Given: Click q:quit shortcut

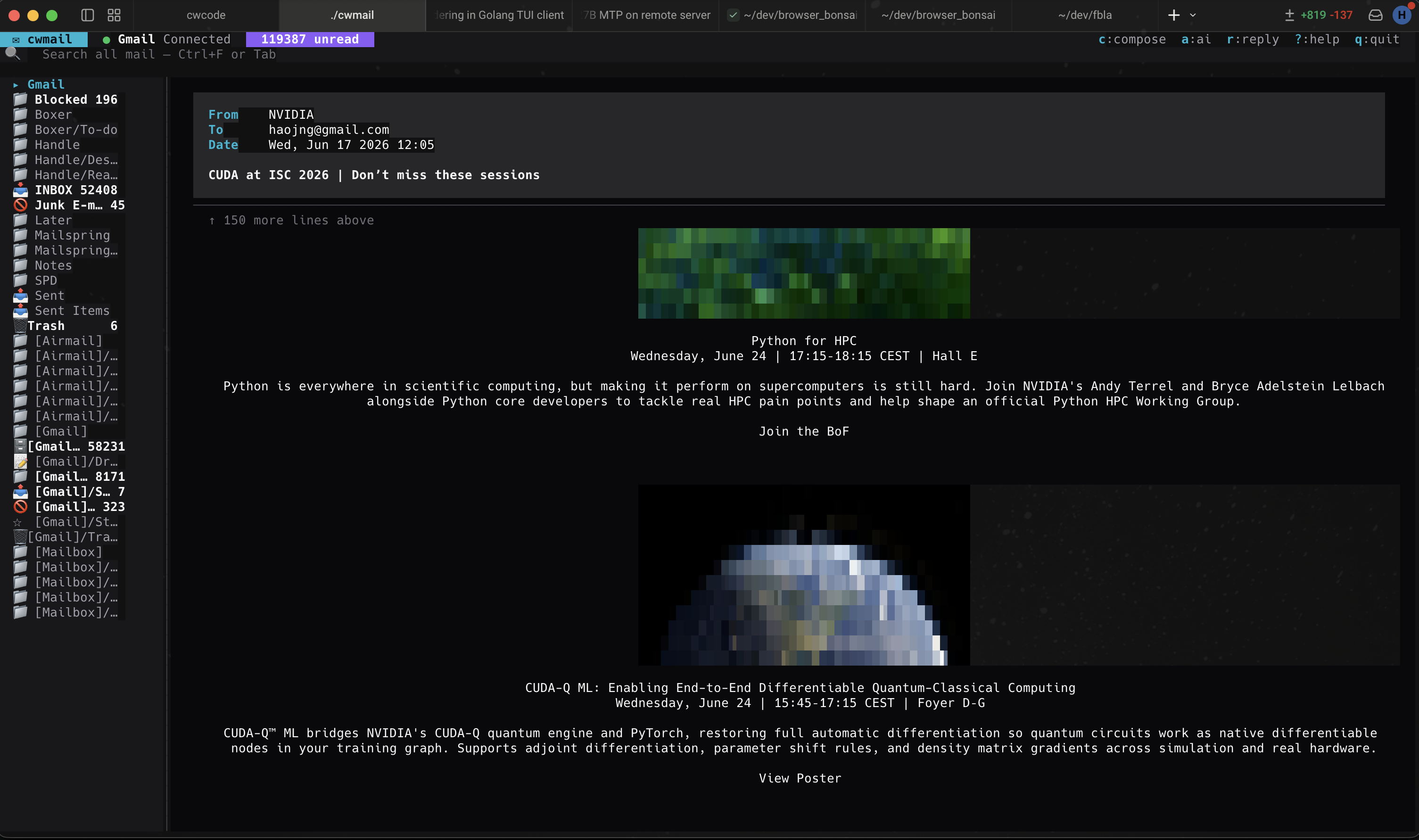Looking at the screenshot, I should tap(1377, 39).
